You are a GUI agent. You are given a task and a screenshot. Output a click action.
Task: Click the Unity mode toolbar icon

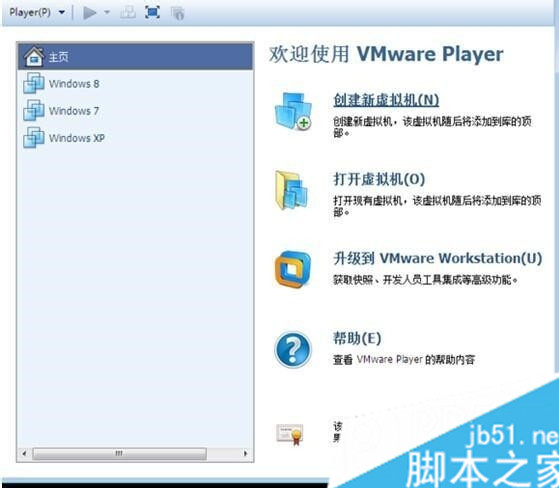(177, 13)
